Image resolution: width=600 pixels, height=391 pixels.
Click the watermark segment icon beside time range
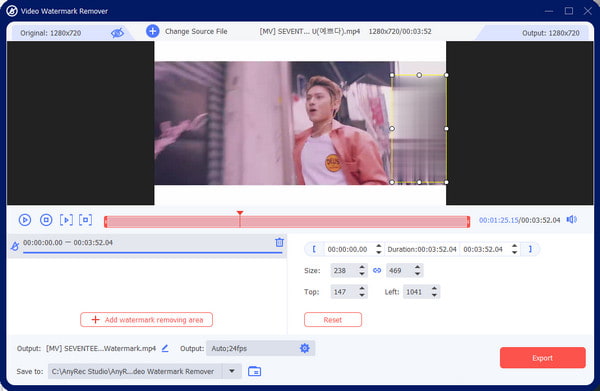15,246
